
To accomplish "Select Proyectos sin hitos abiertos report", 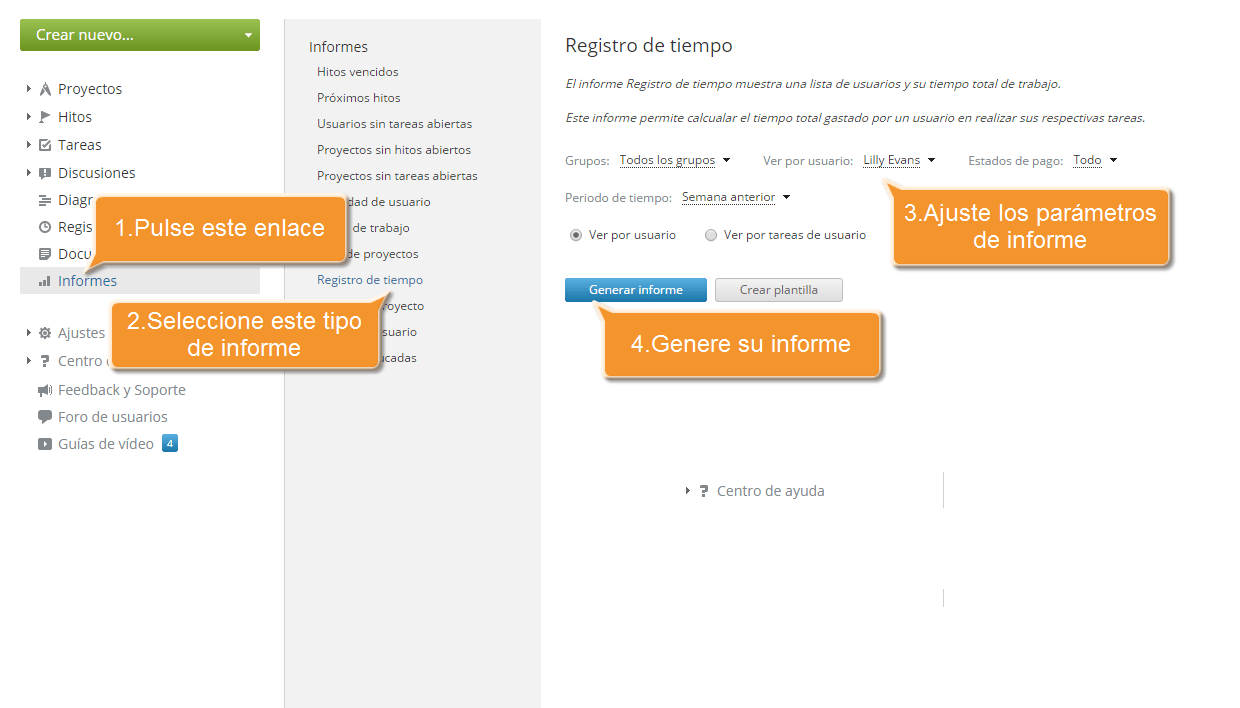I will pyautogui.click(x=394, y=150).
